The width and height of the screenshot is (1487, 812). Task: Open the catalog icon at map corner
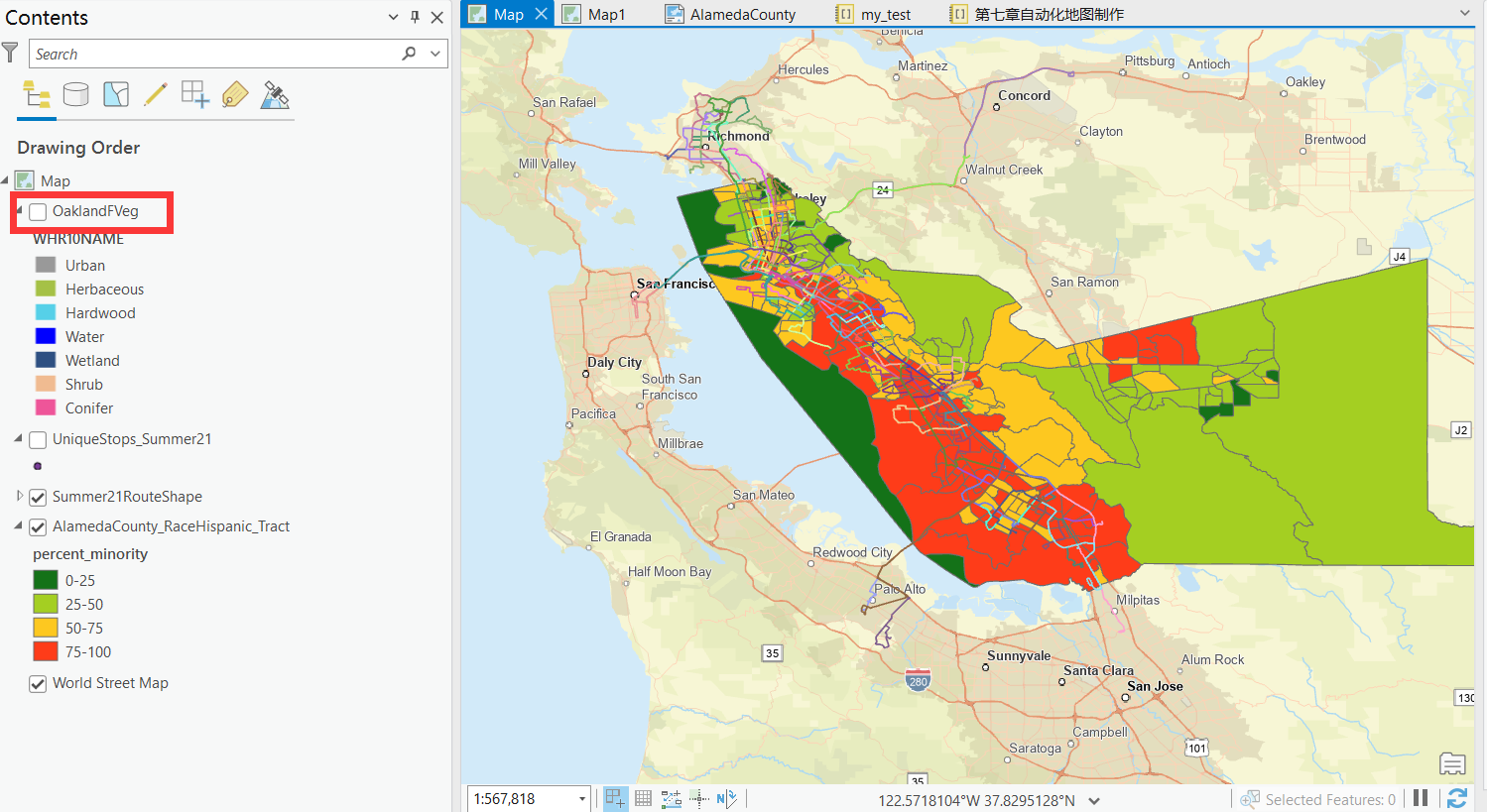1452,763
